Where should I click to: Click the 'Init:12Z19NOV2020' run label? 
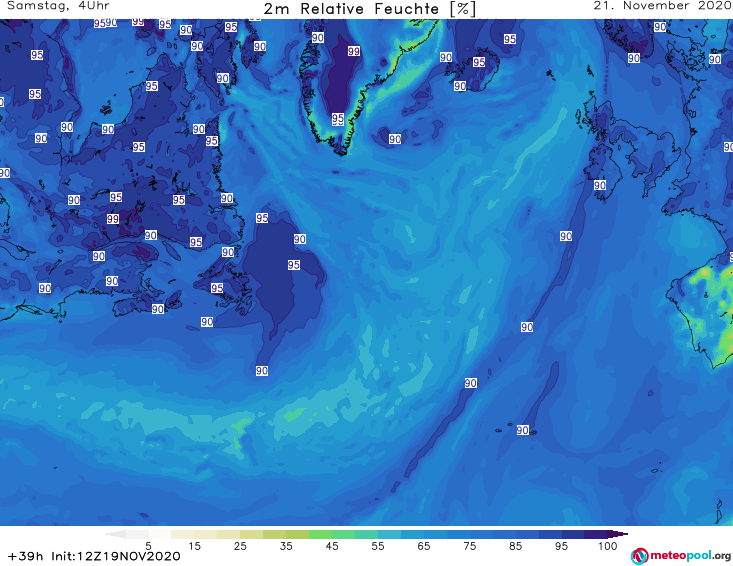116,556
